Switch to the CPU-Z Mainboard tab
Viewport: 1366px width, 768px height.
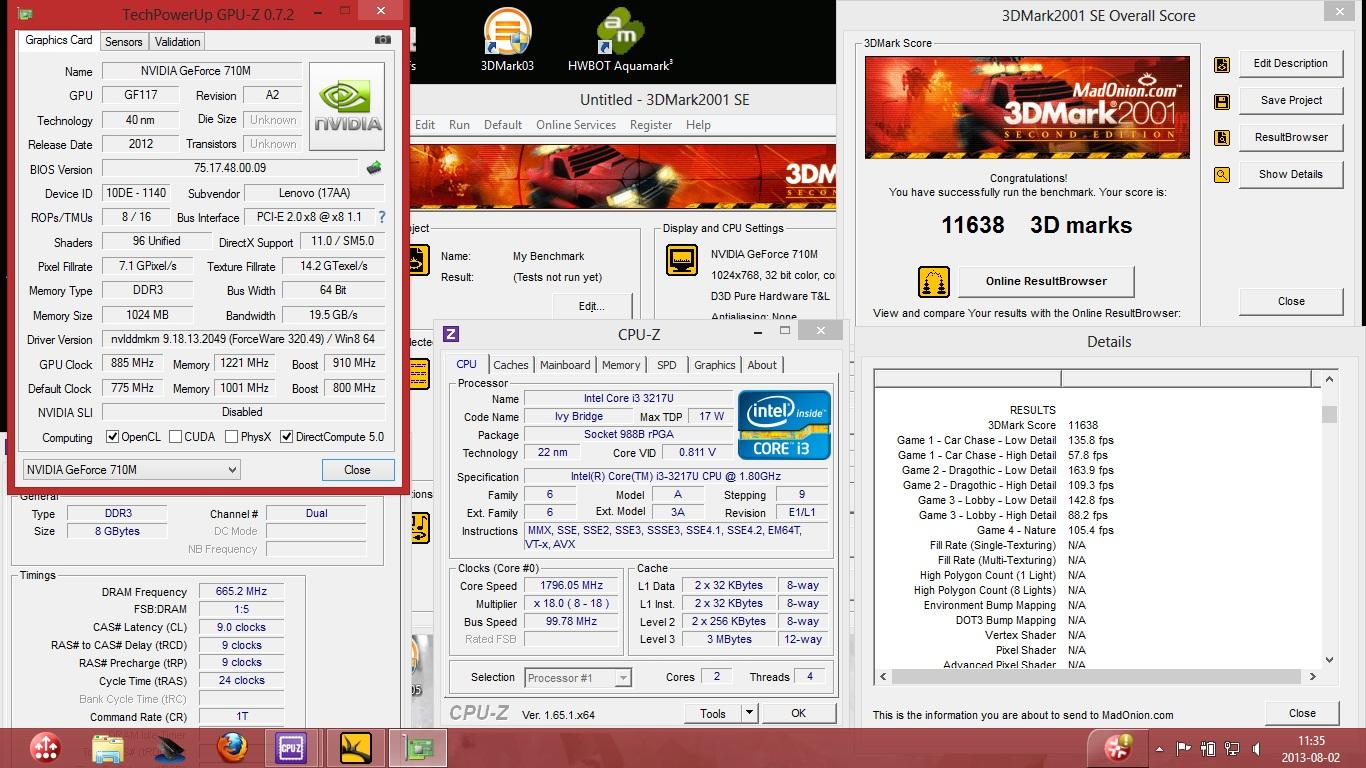tap(565, 365)
